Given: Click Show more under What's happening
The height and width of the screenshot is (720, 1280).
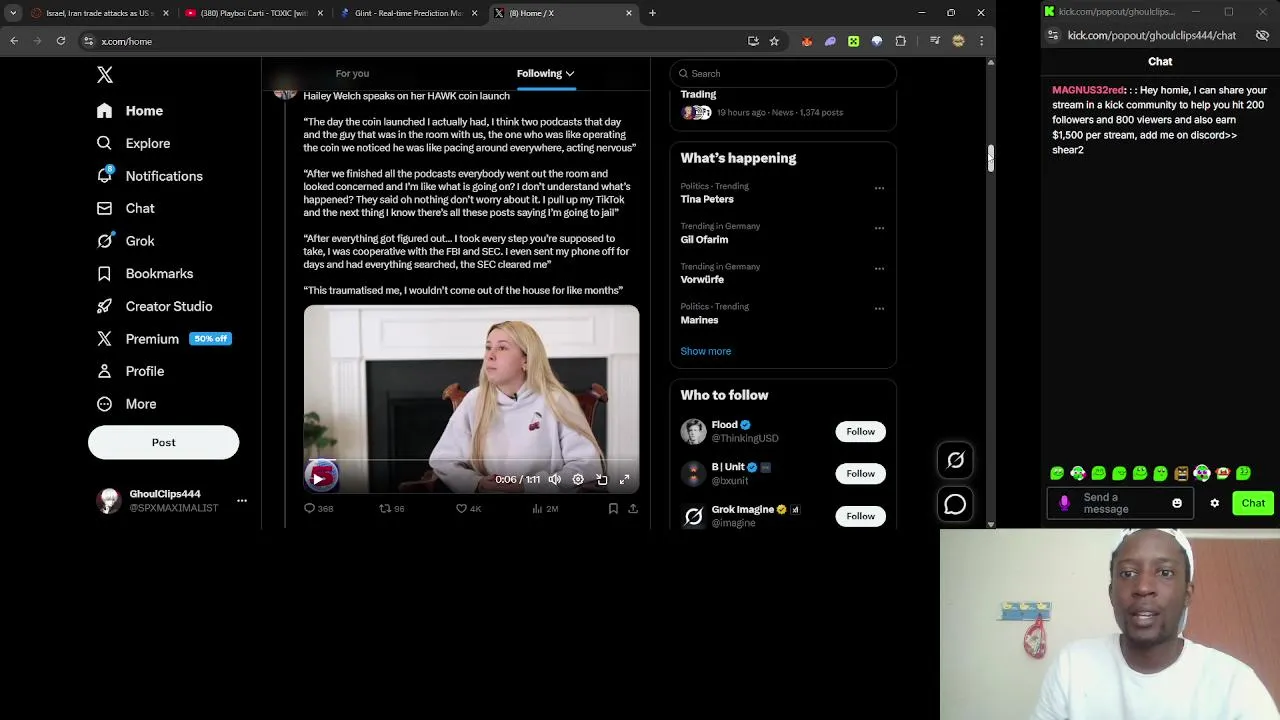Looking at the screenshot, I should (x=705, y=351).
